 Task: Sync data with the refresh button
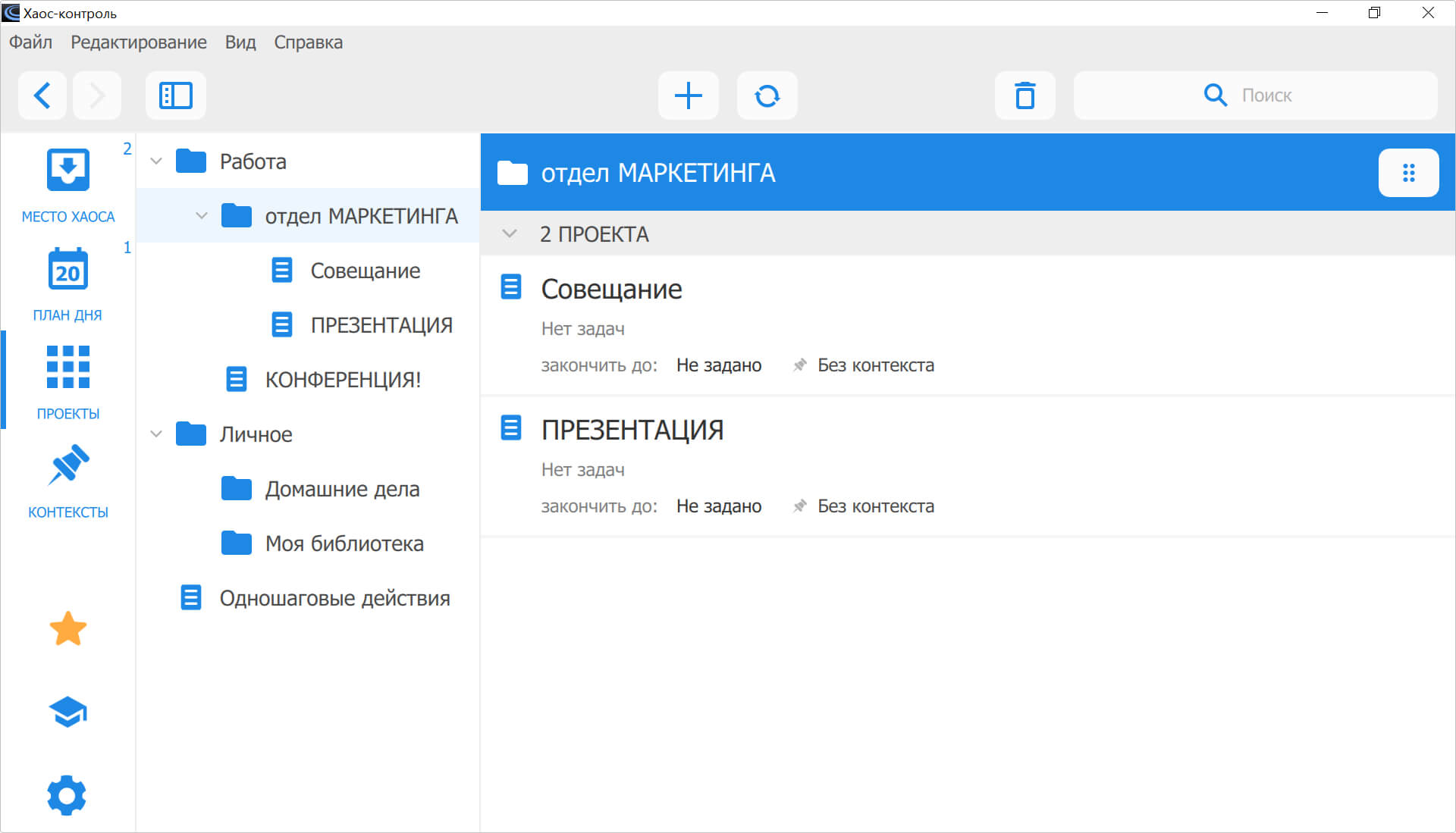pyautogui.click(x=767, y=96)
